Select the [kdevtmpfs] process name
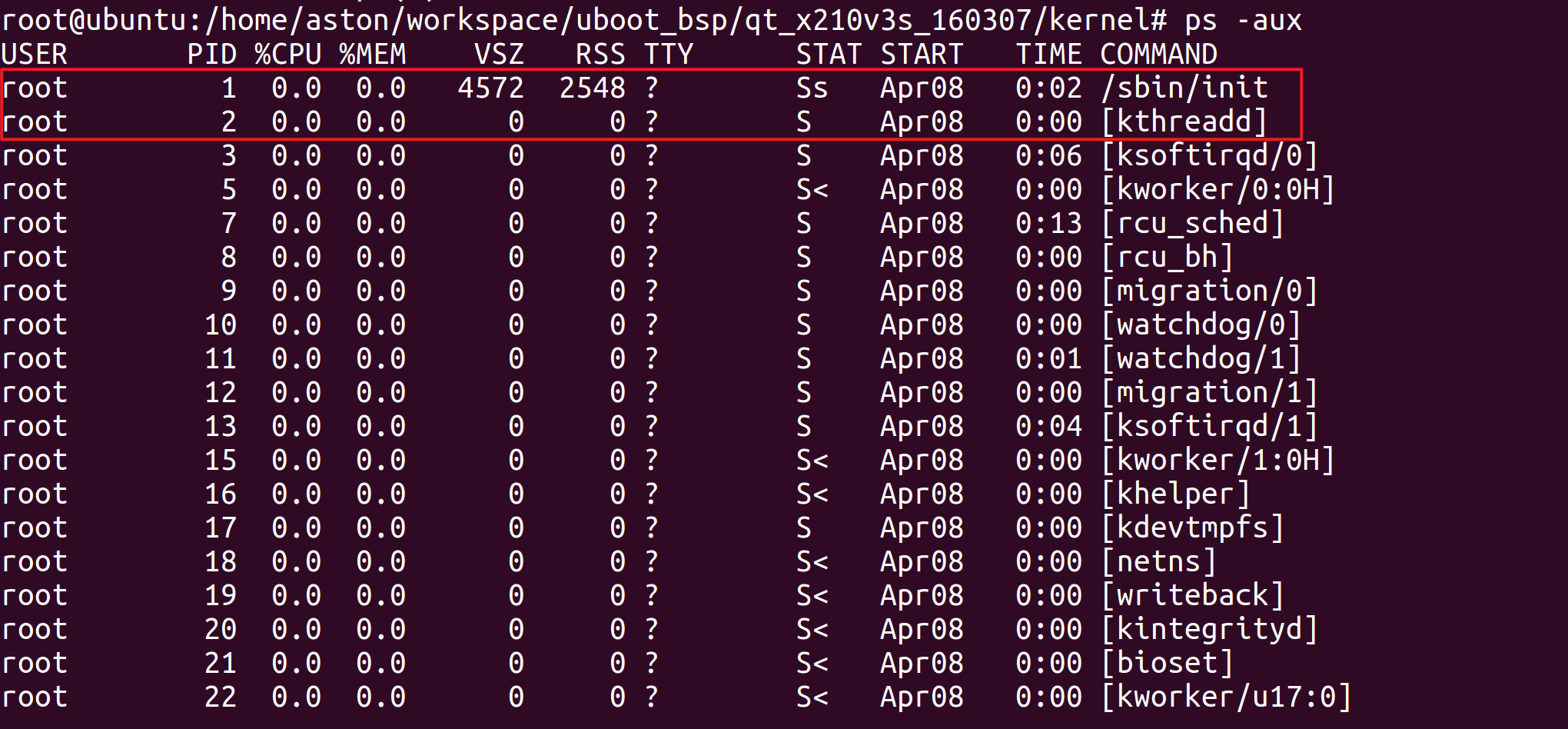The width and height of the screenshot is (1568, 729). tap(1193, 528)
